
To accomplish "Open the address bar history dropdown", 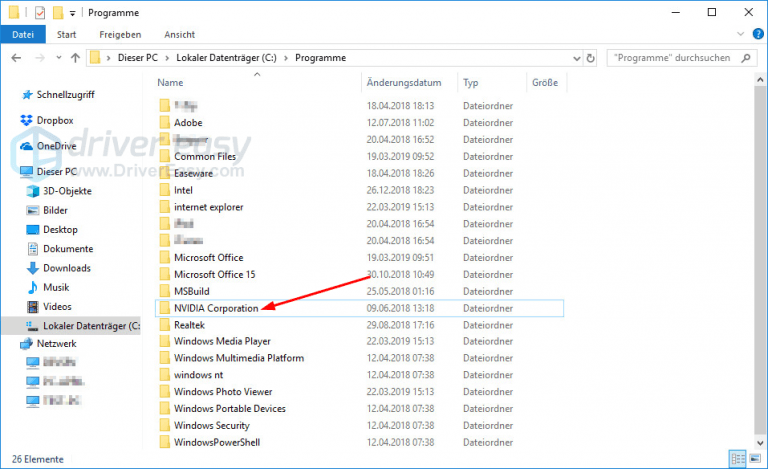I will (x=576, y=58).
